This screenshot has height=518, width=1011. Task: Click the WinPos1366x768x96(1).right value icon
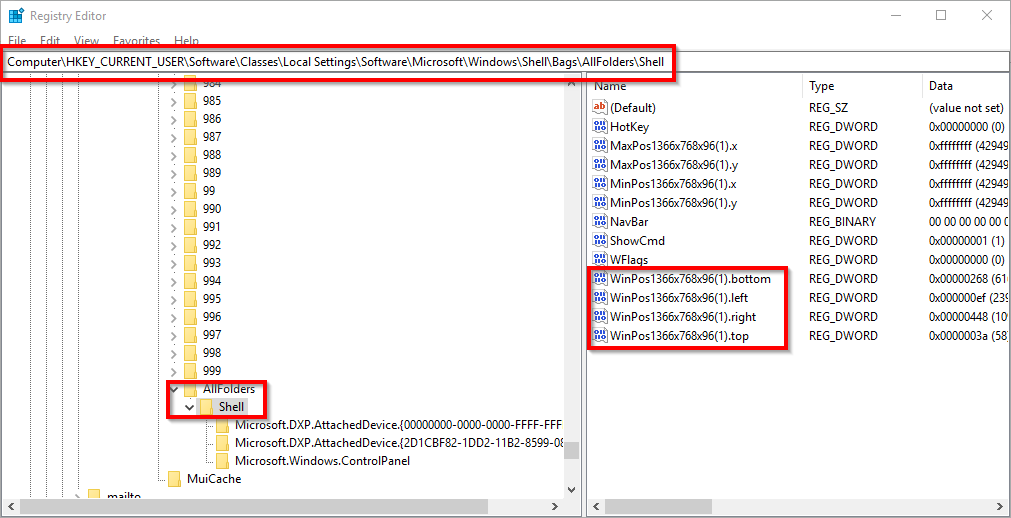coord(600,317)
